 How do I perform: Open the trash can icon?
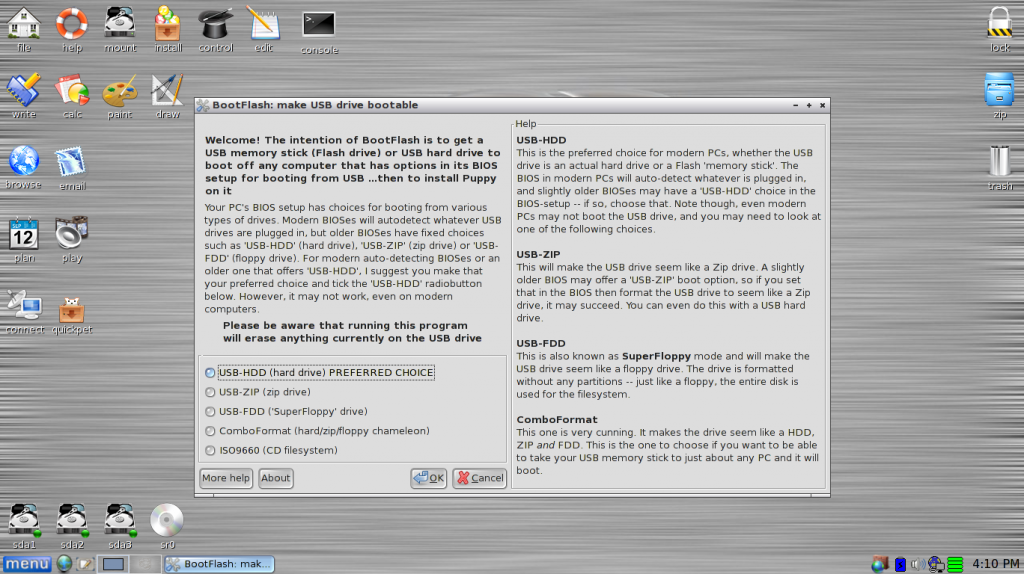pos(999,161)
